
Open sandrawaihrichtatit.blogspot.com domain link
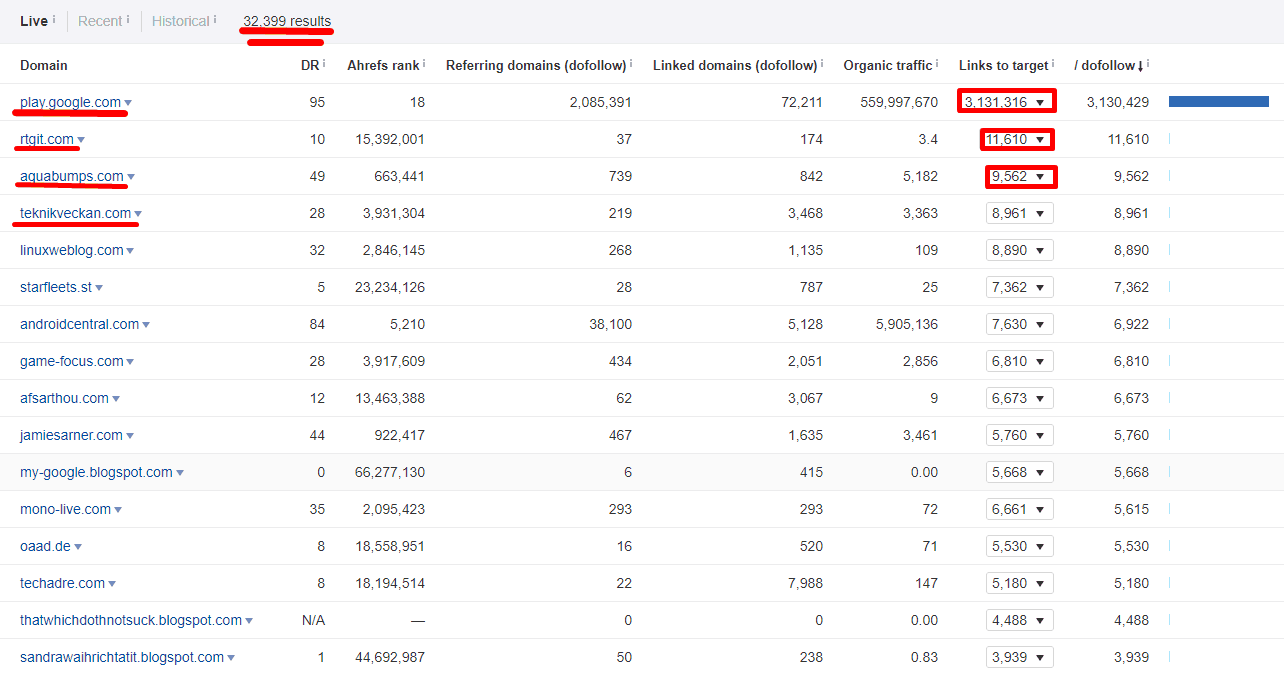pos(122,657)
